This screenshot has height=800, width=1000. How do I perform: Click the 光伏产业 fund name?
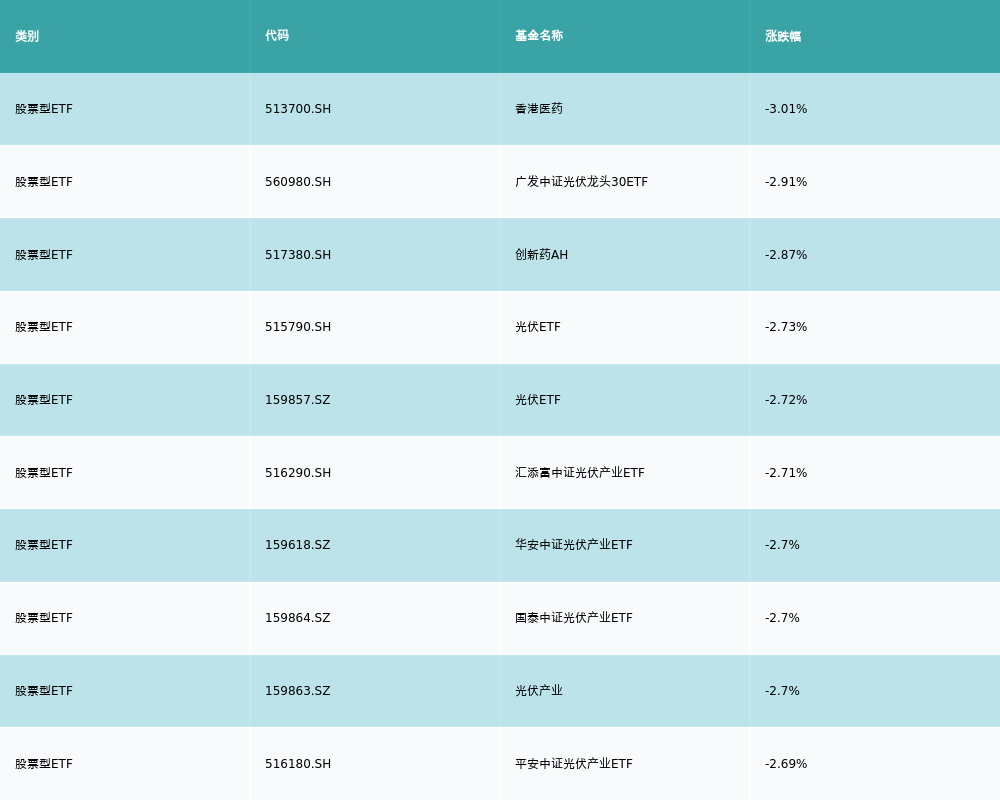[x=539, y=691]
